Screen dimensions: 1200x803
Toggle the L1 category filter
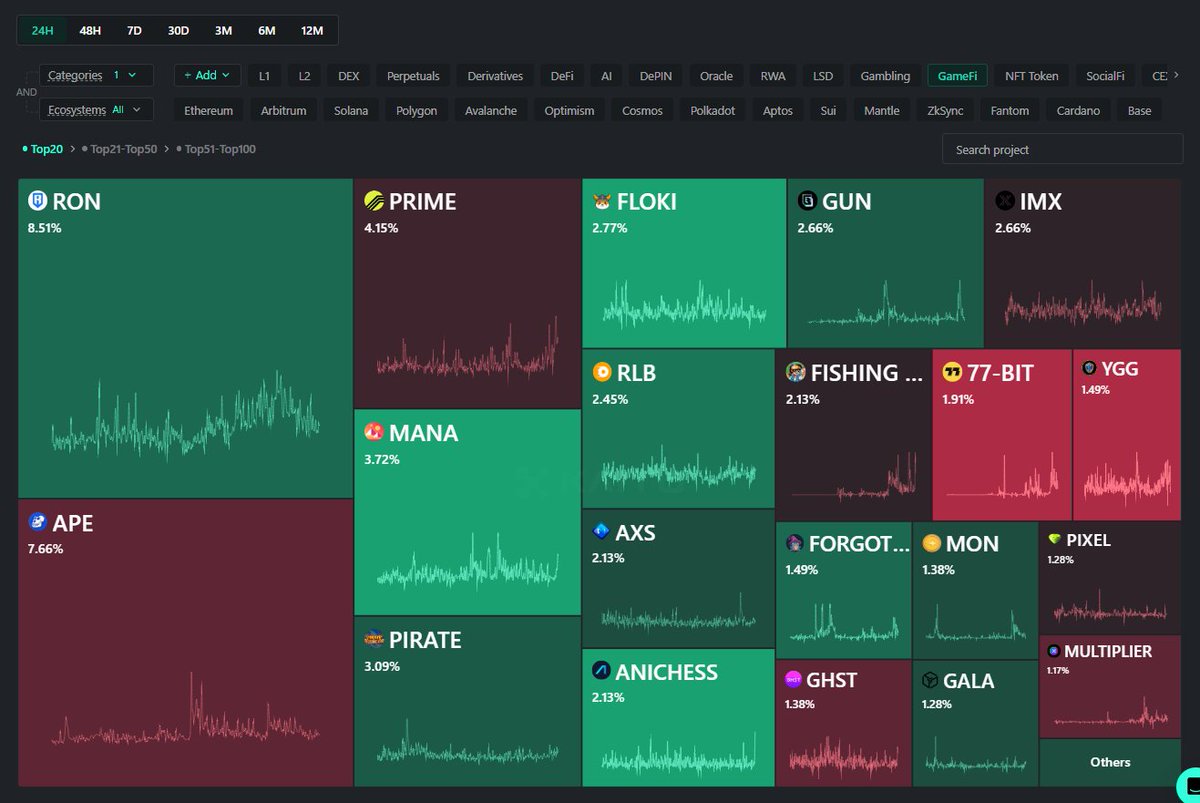click(x=264, y=76)
